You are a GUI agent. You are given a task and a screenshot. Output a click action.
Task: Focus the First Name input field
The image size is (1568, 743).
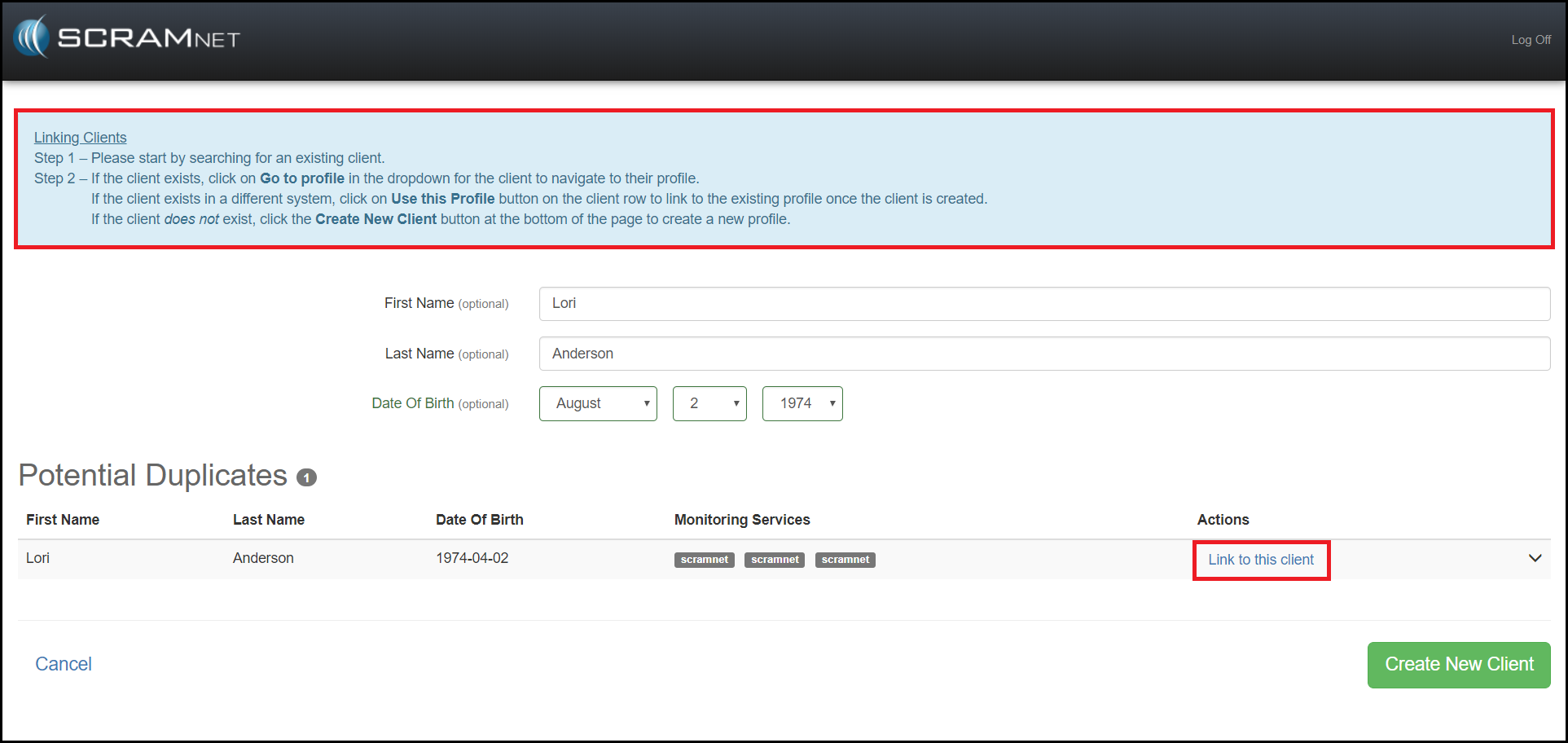tap(1044, 304)
